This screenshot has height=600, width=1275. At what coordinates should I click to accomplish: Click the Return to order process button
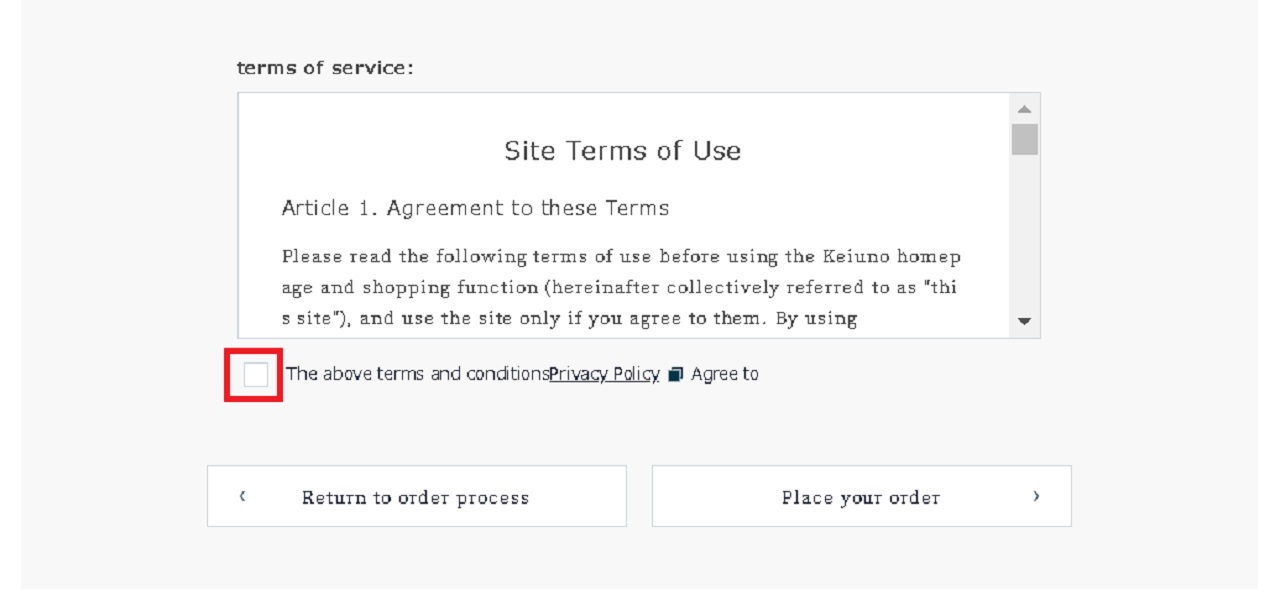coord(416,496)
